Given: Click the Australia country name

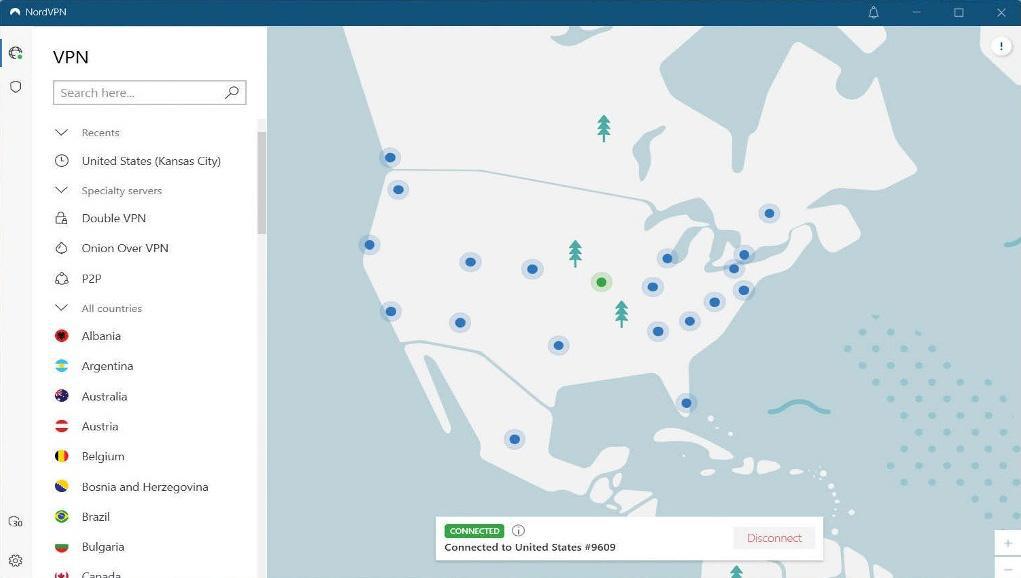Looking at the screenshot, I should (104, 396).
